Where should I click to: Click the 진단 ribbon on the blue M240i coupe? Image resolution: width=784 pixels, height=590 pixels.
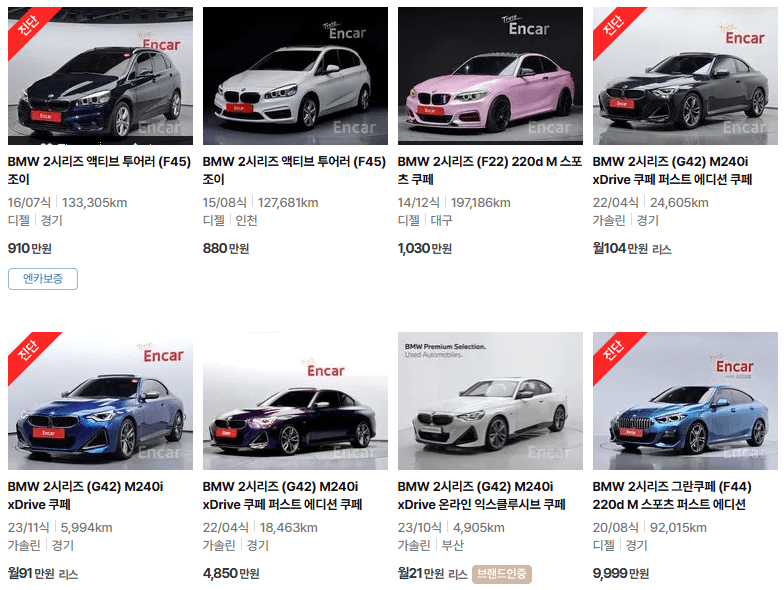pos(28,351)
